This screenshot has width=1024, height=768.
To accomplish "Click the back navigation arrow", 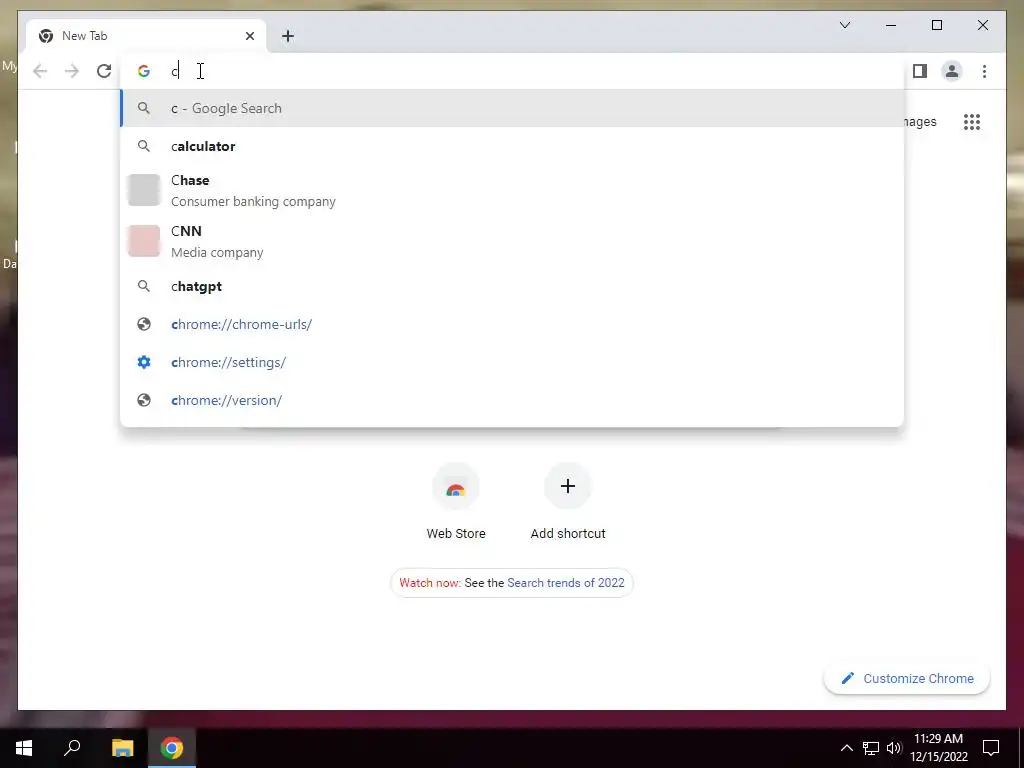I will click(x=40, y=71).
